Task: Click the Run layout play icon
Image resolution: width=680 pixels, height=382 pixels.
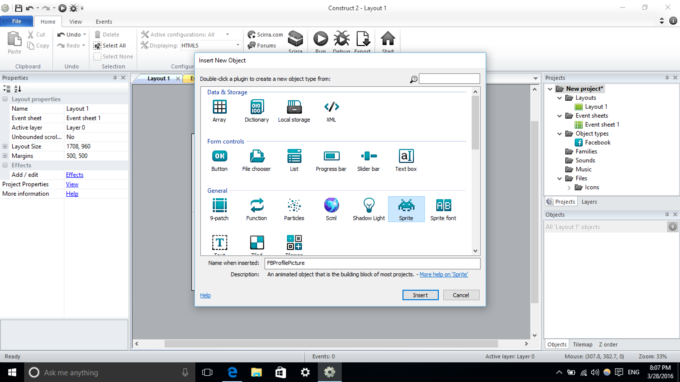Action: (x=320, y=39)
